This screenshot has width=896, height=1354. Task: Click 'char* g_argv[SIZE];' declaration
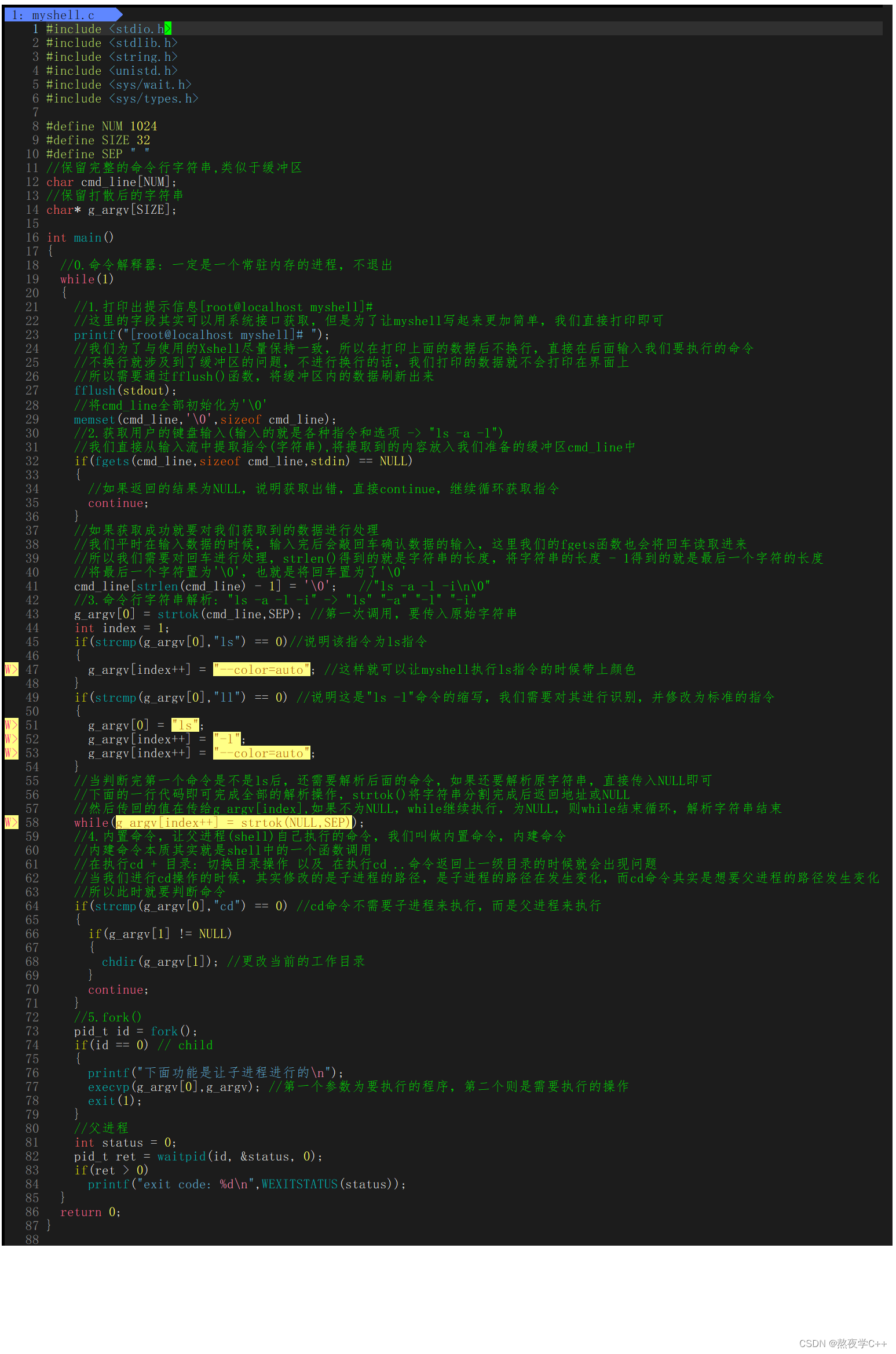point(111,210)
